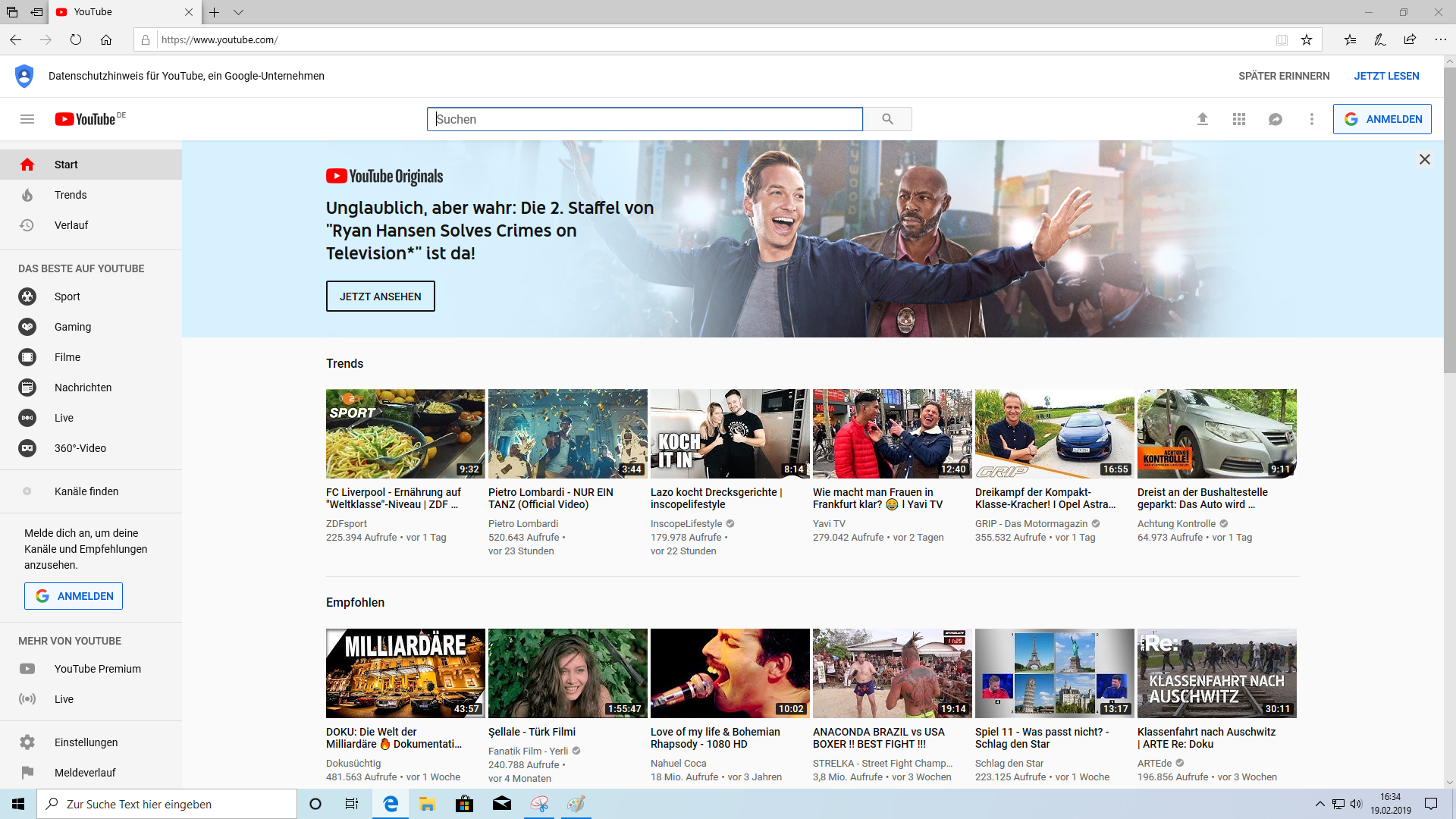The height and width of the screenshot is (819, 1456).
Task: Click the share page icon
Action: [1410, 39]
